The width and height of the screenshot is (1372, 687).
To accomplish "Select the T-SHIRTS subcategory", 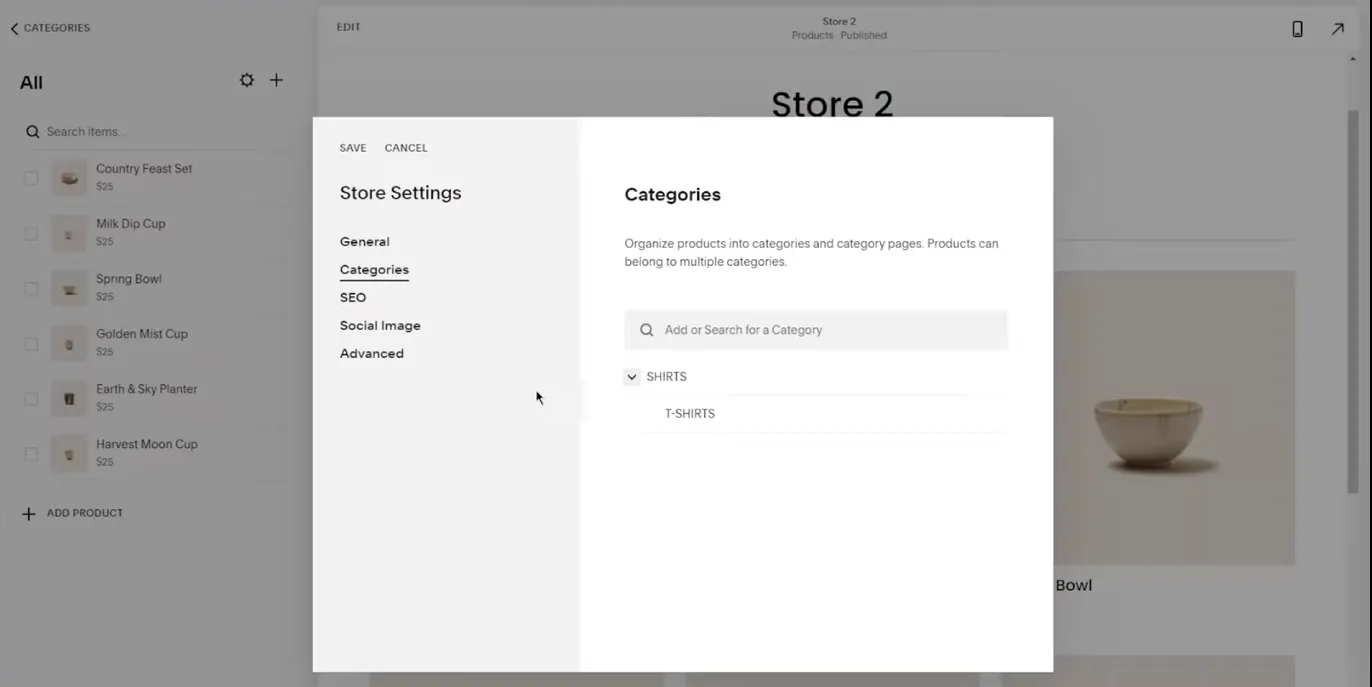I will coord(690,414).
